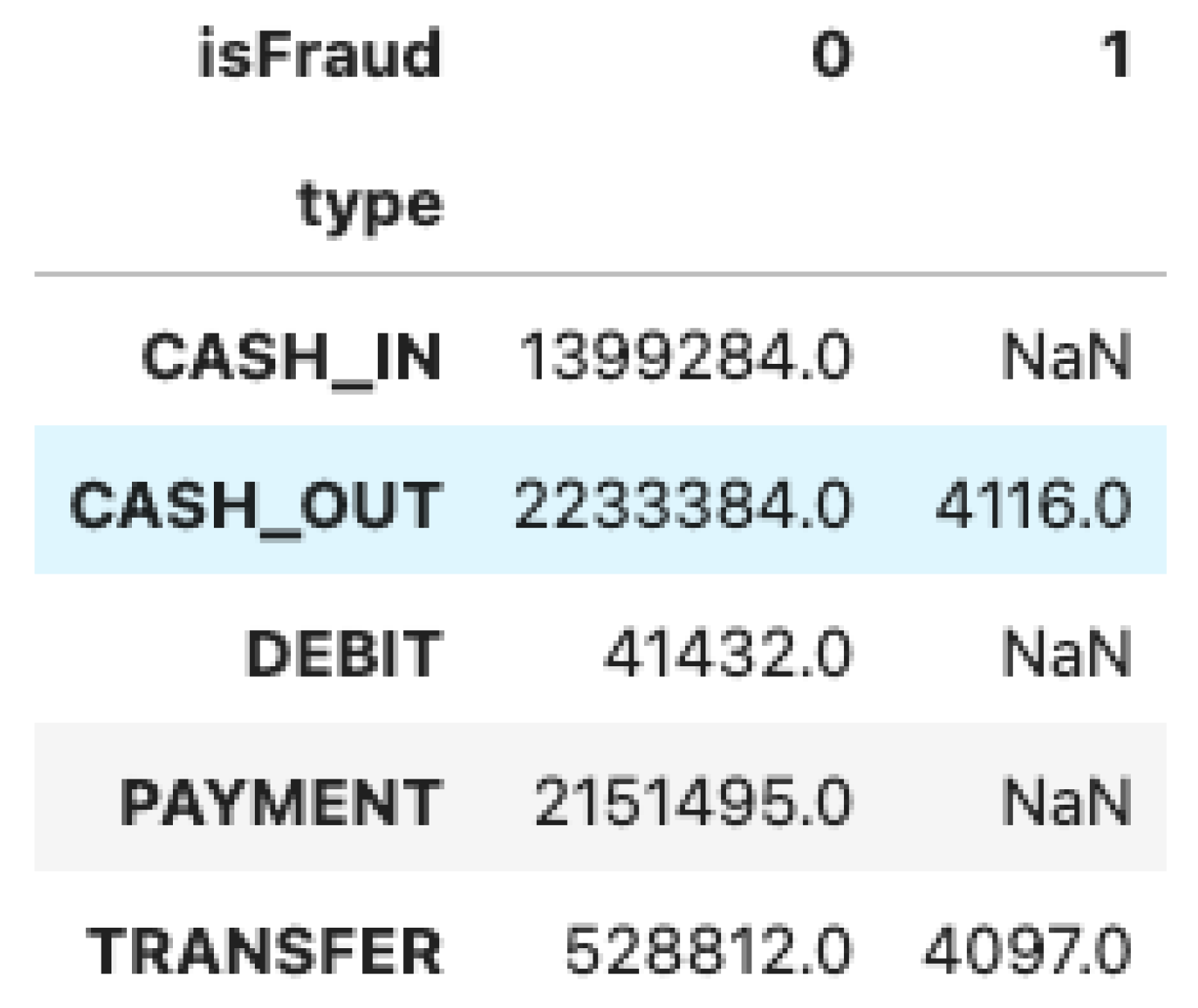Click the CASH_OUT row label
This screenshot has height=1008, width=1198.
[x=256, y=505]
